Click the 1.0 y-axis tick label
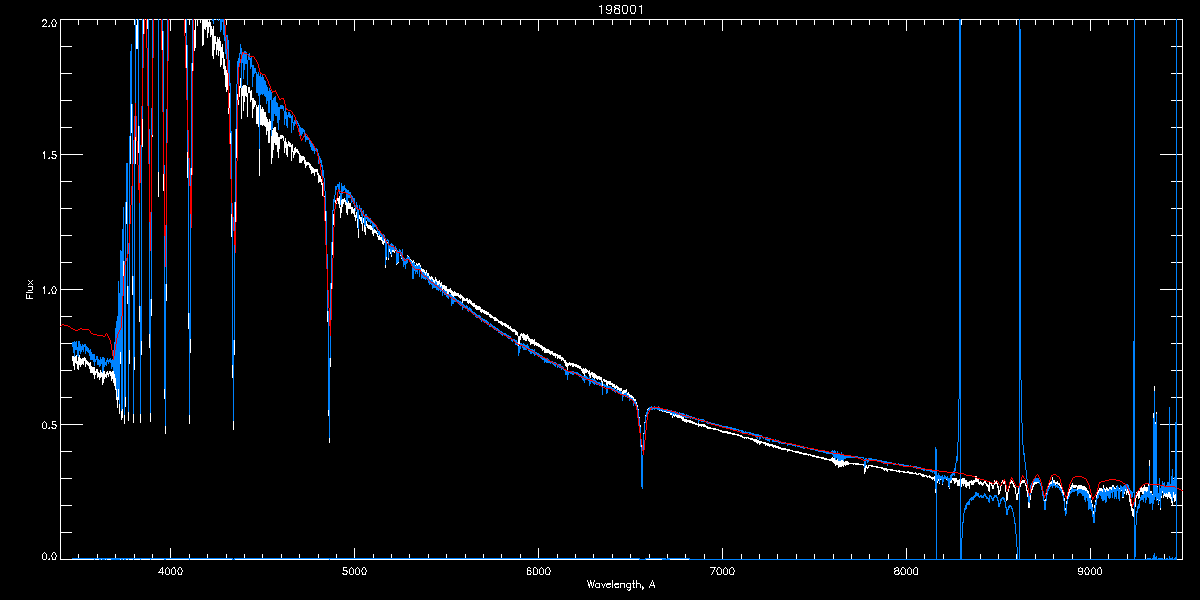This screenshot has width=1200, height=600. tap(47, 290)
